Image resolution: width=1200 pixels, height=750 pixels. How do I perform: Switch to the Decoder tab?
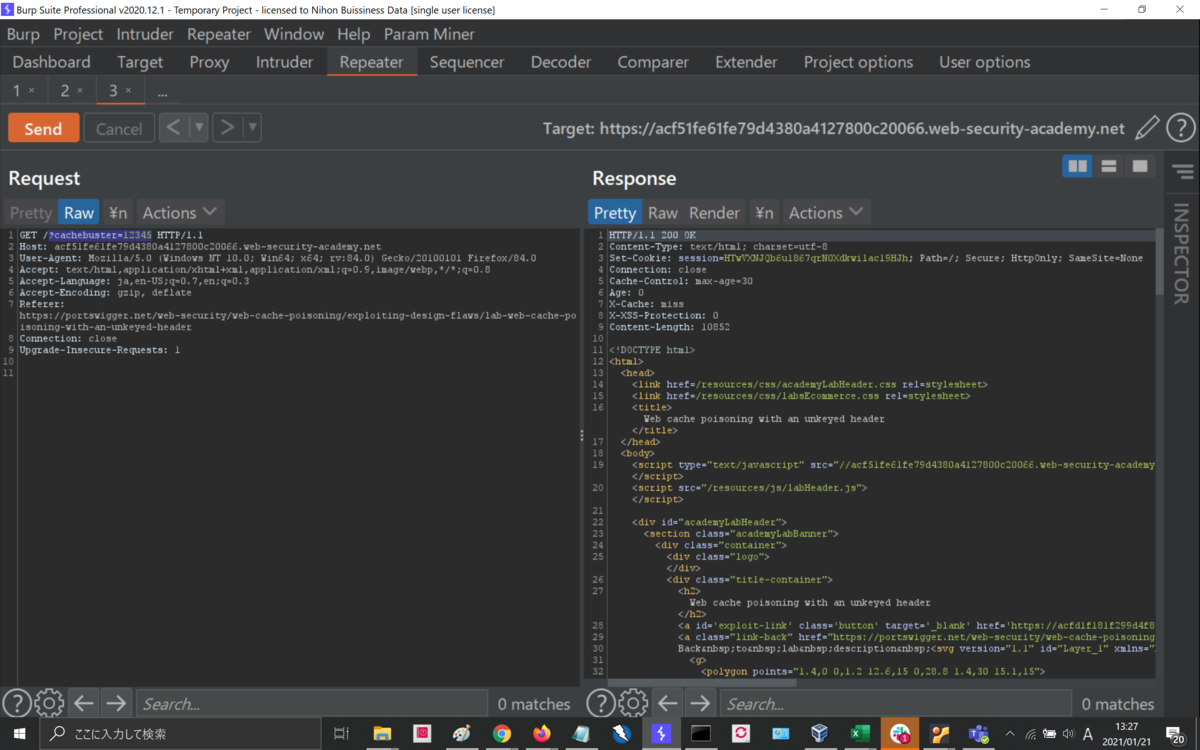coord(561,62)
